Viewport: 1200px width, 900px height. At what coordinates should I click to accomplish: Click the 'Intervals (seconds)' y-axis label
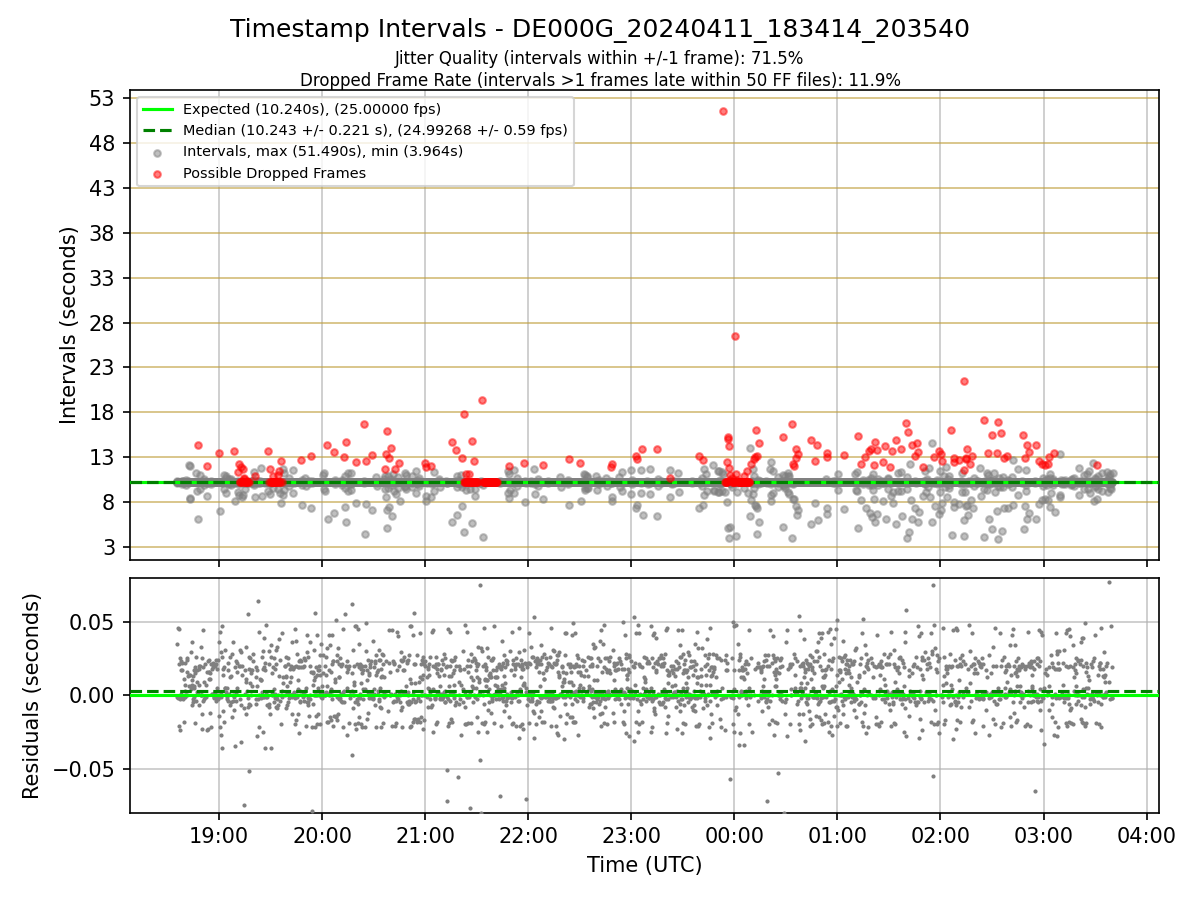coord(68,325)
